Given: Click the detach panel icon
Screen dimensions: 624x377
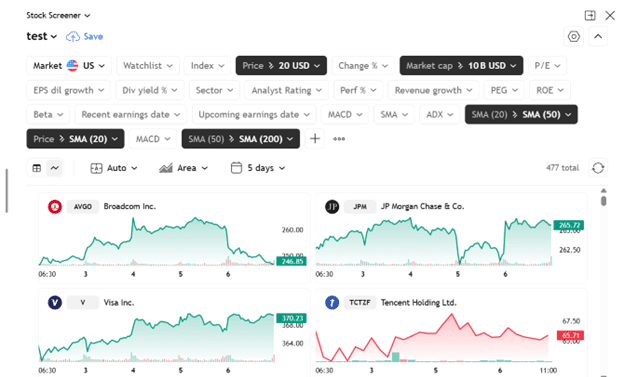Looking at the screenshot, I should pyautogui.click(x=590, y=16).
